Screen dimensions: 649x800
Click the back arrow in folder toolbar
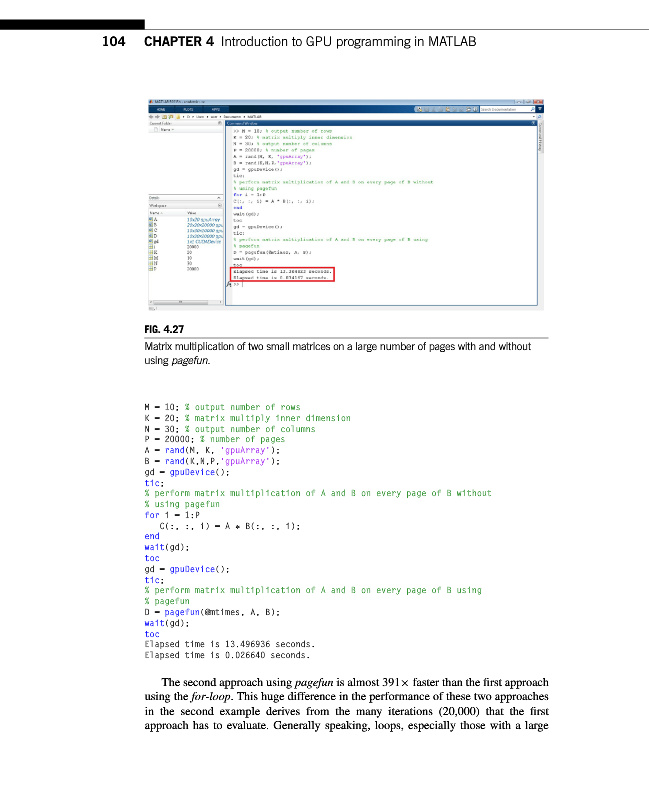pos(150,117)
